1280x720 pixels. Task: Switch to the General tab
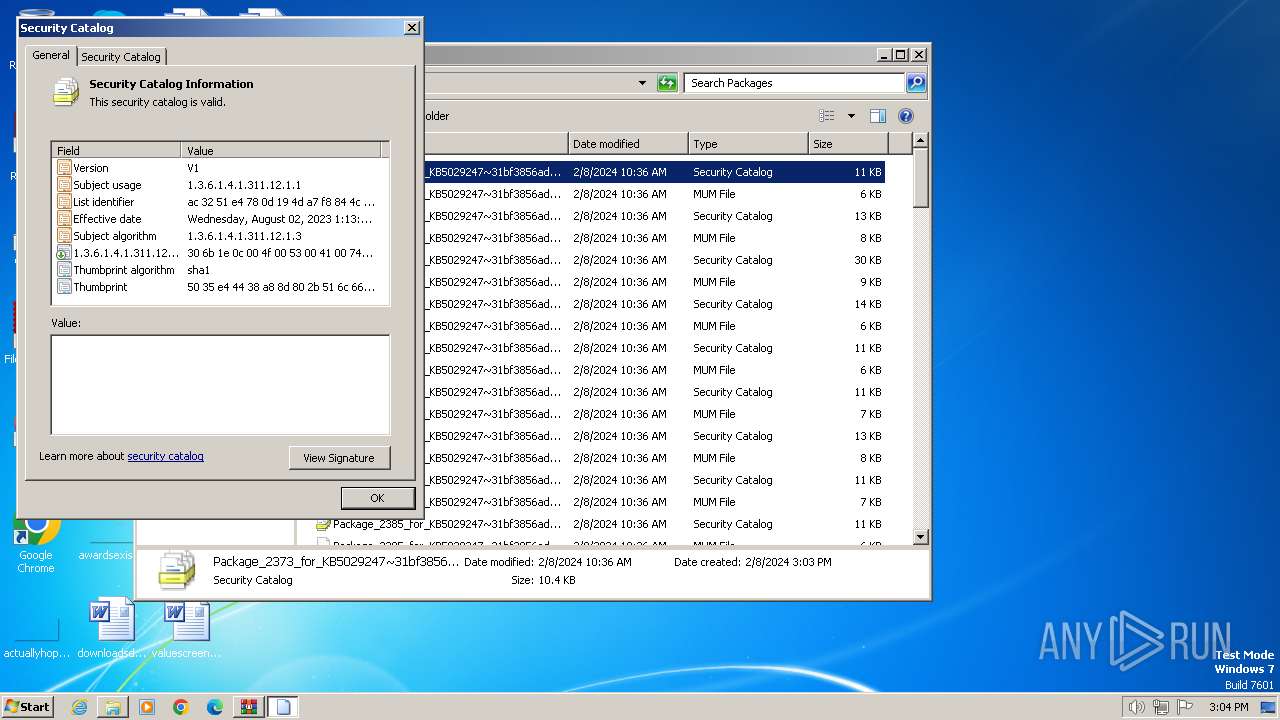point(51,56)
